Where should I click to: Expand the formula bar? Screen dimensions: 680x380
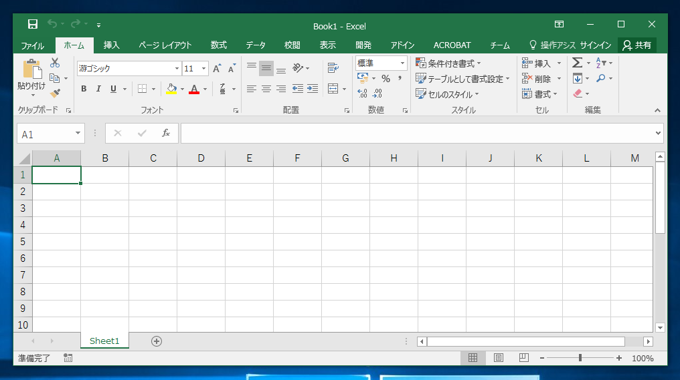[x=658, y=133]
